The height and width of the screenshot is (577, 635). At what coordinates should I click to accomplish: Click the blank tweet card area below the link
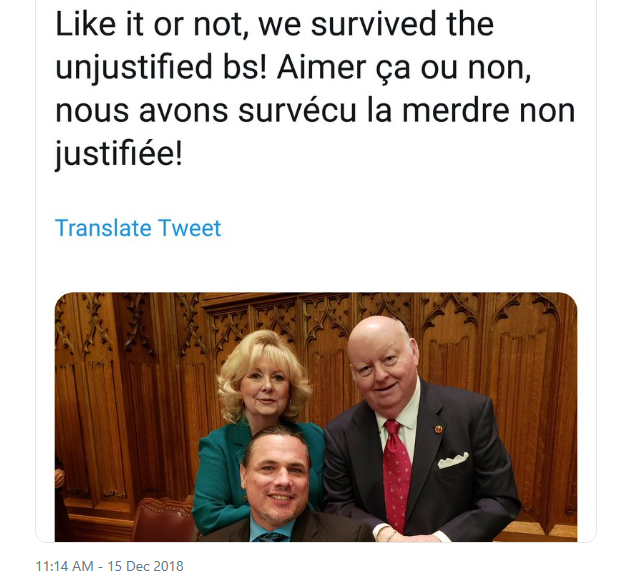pyautogui.click(x=316, y=265)
